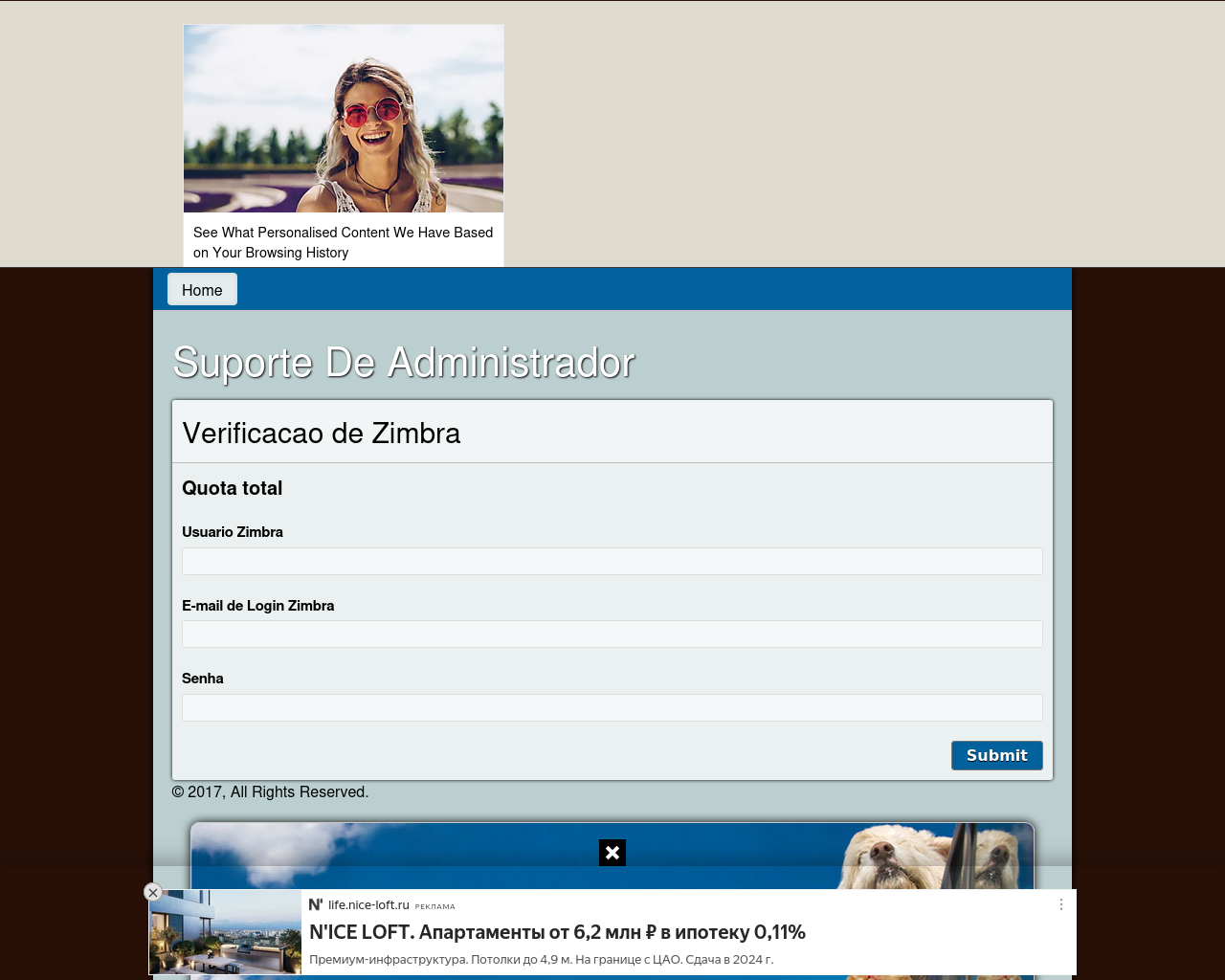Open the personalised content ad caption link
Viewport: 1225px width, 980px height.
(x=344, y=242)
